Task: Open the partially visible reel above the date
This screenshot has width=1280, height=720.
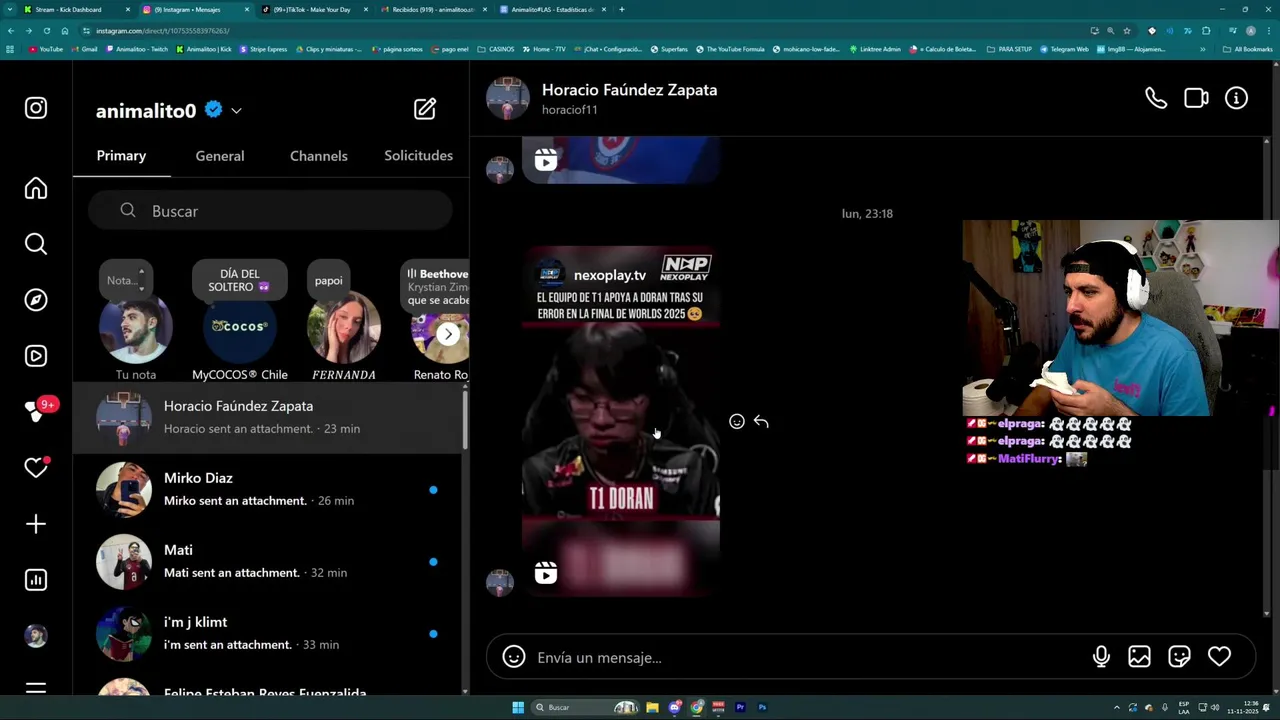Action: 620,160
